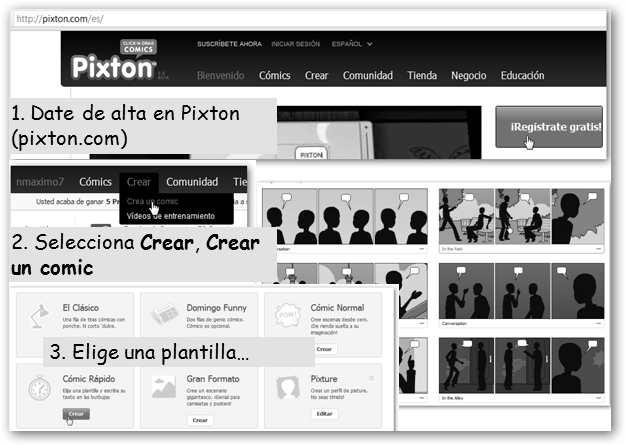Open the SUSCRÍBETE AHORA link

click(x=229, y=44)
